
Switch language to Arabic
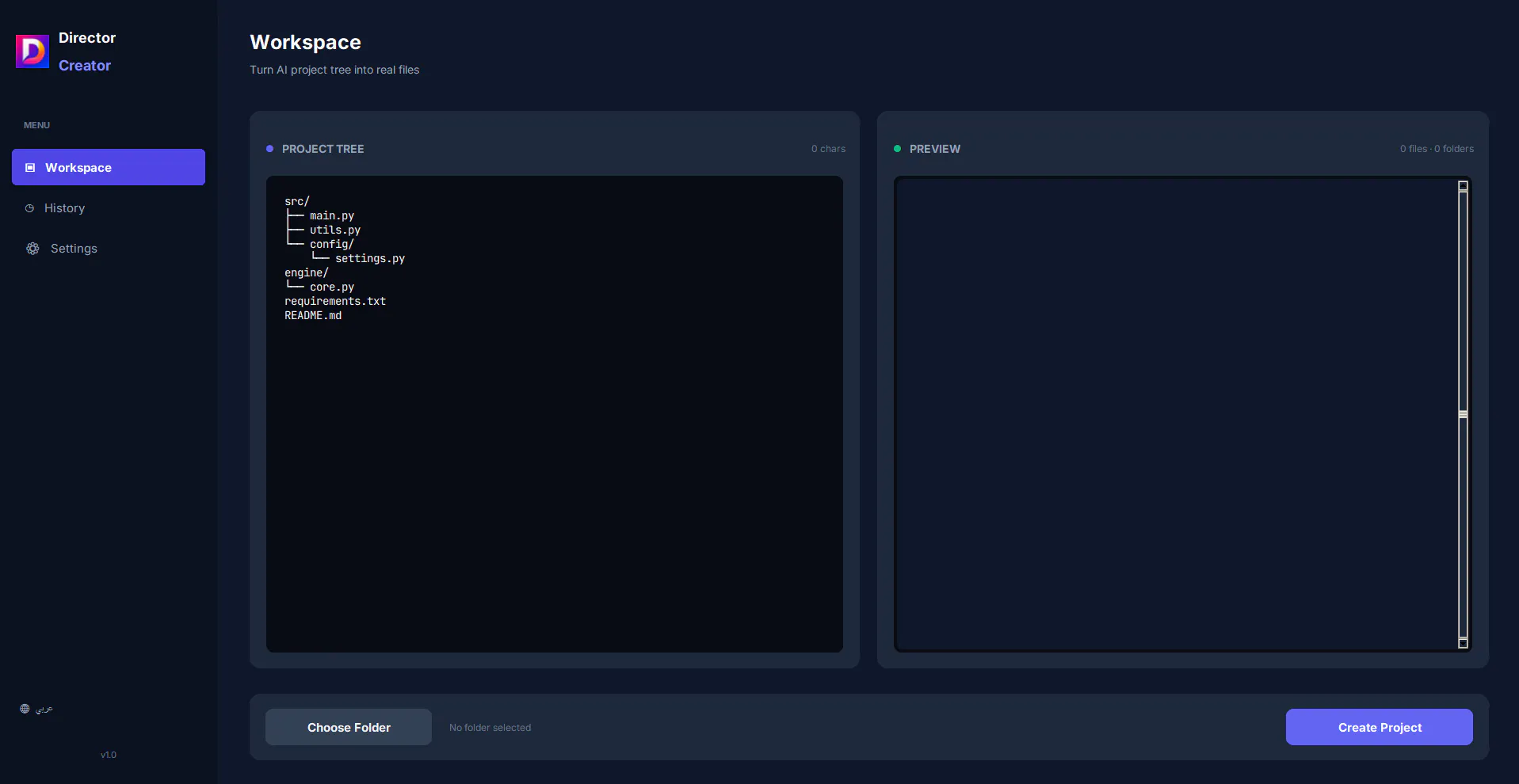pyautogui.click(x=36, y=709)
